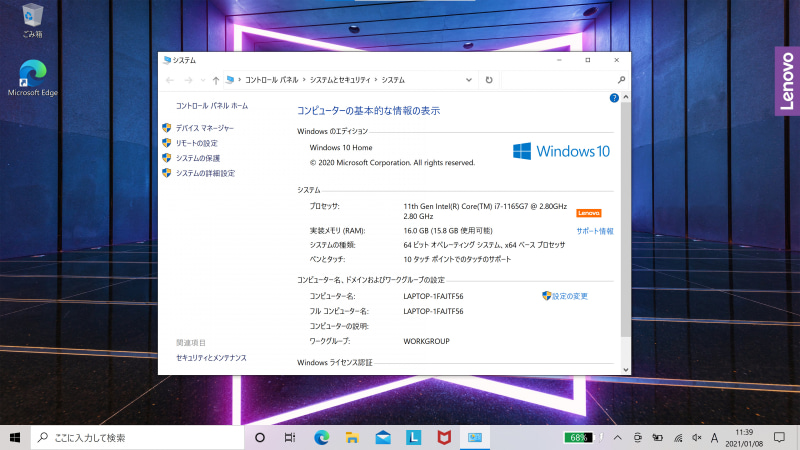Open the clock showing 11:39
This screenshot has height=450, width=800.
[744, 438]
